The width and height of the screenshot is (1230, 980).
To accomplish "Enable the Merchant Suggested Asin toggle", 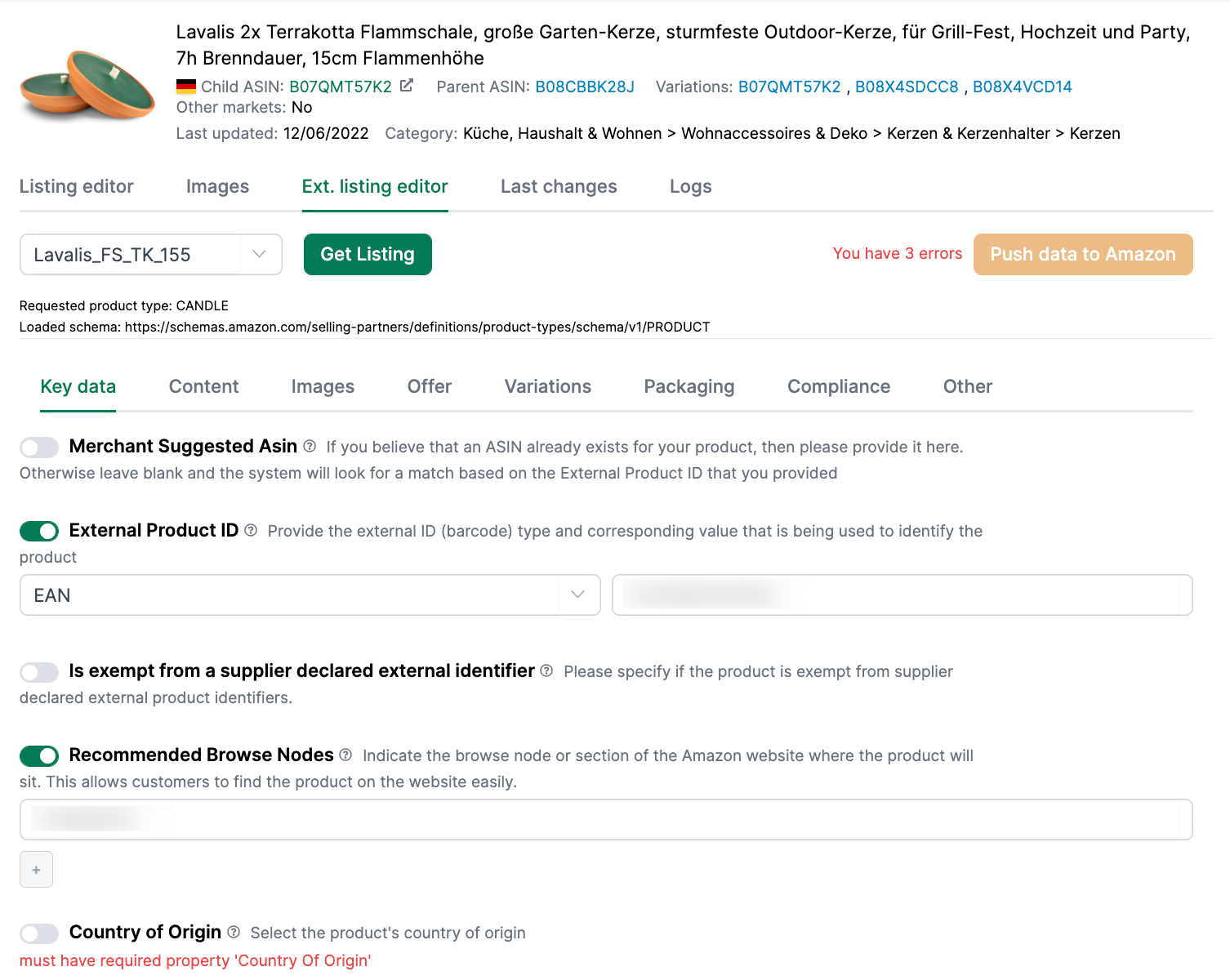I will click(x=39, y=448).
